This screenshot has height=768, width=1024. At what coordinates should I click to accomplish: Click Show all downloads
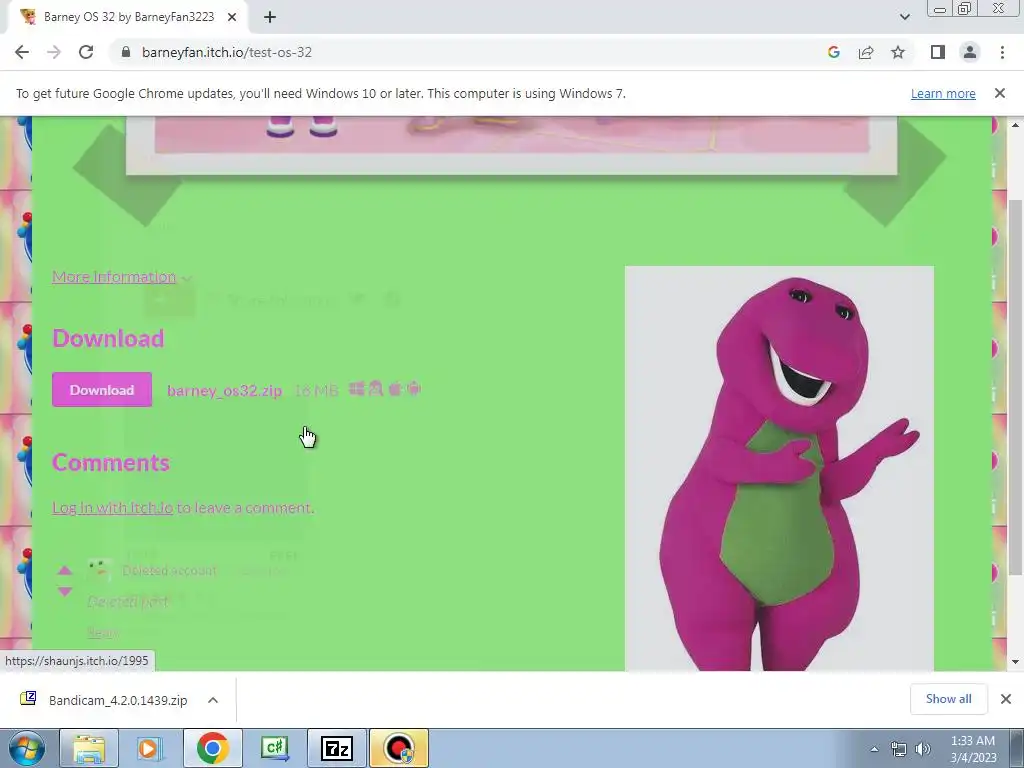coord(948,699)
